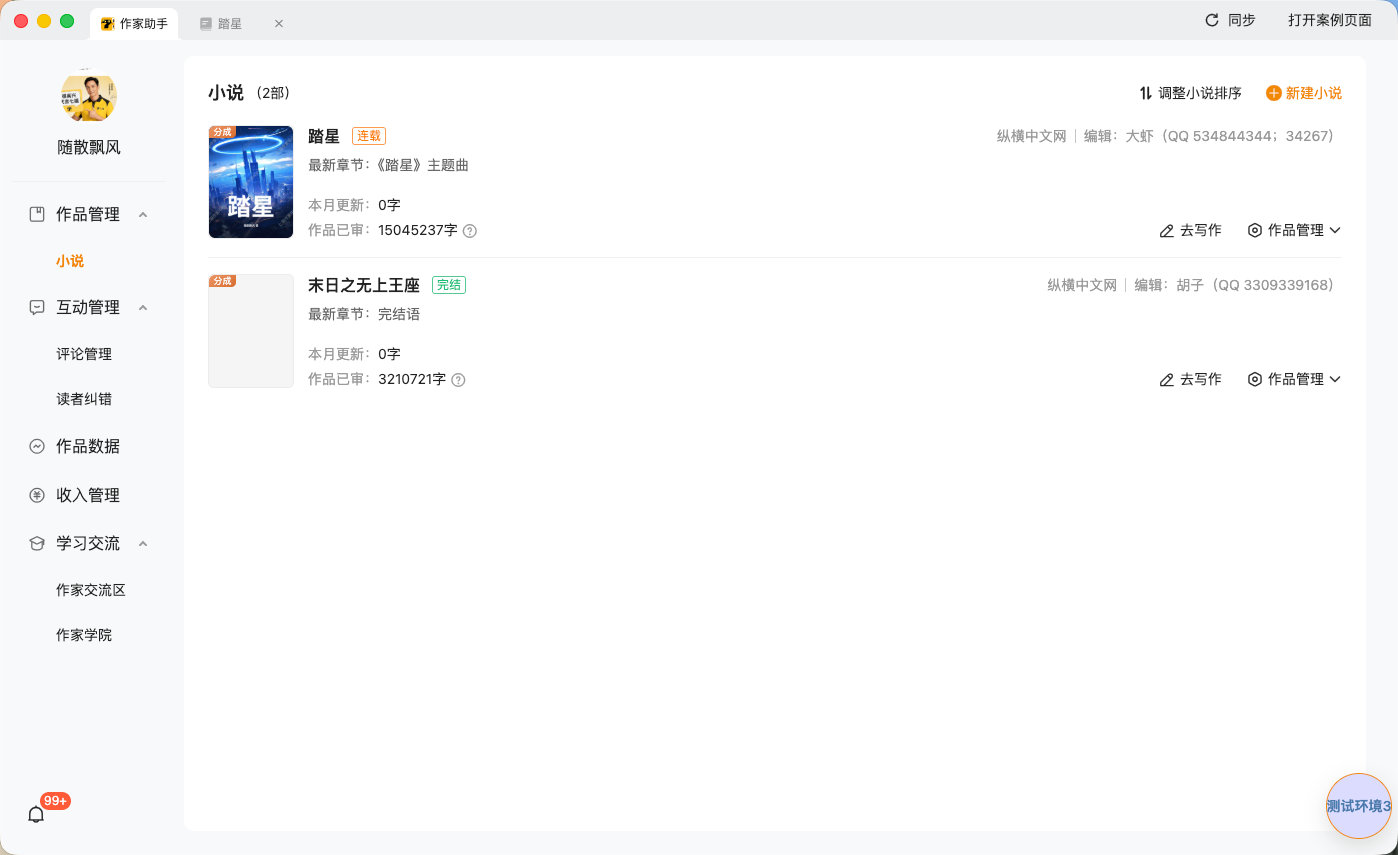
Task: Click latest chapter 完结语
Action: (399, 314)
